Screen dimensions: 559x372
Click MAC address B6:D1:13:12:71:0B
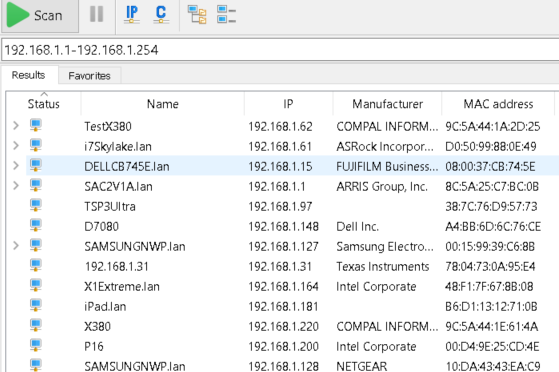pos(491,306)
